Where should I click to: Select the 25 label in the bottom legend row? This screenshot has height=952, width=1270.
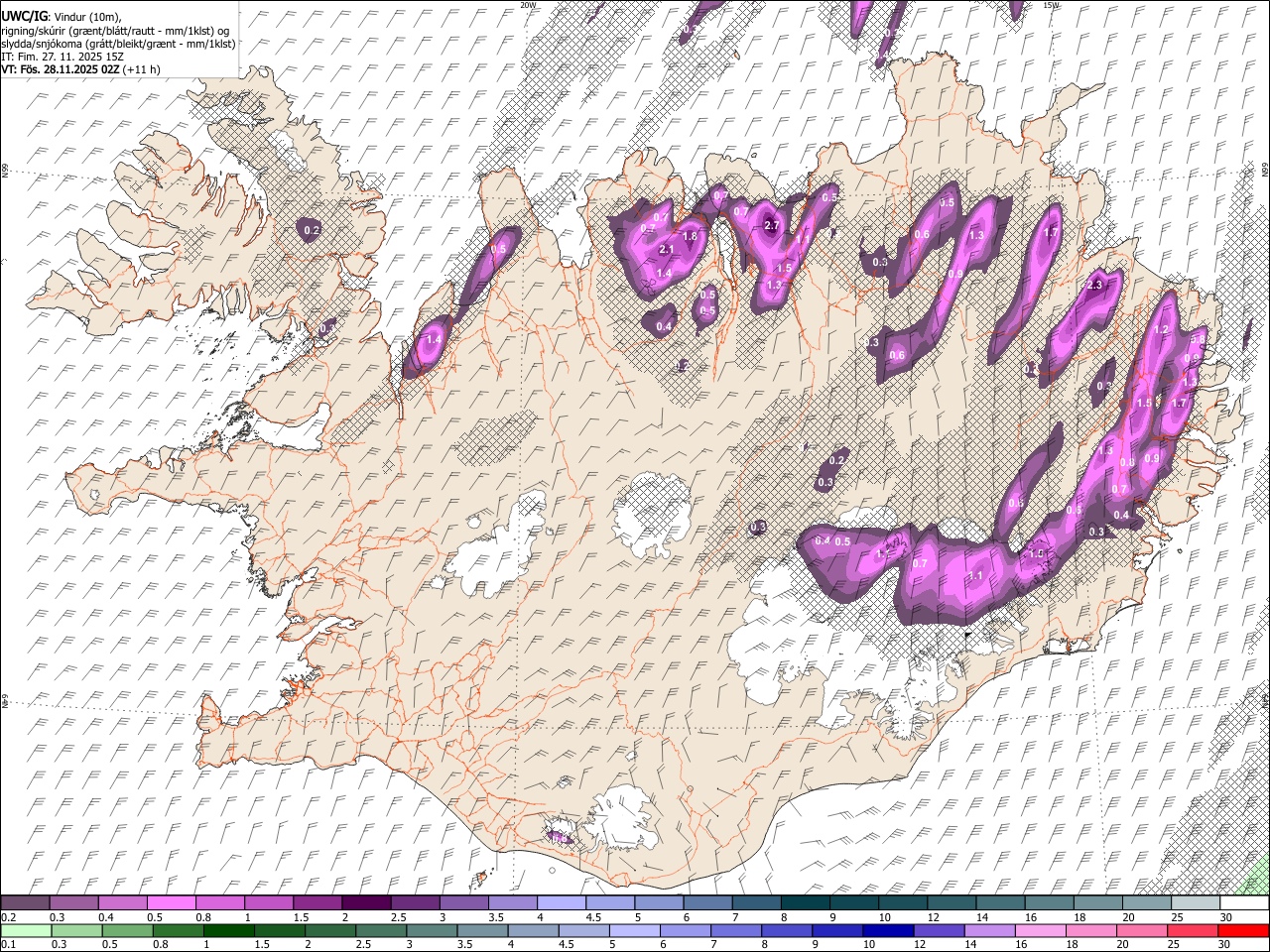(1175, 945)
